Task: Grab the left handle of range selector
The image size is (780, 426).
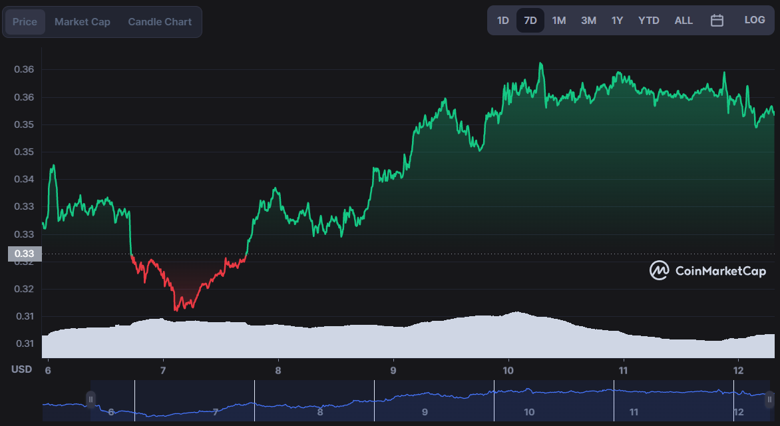Action: tap(91, 400)
